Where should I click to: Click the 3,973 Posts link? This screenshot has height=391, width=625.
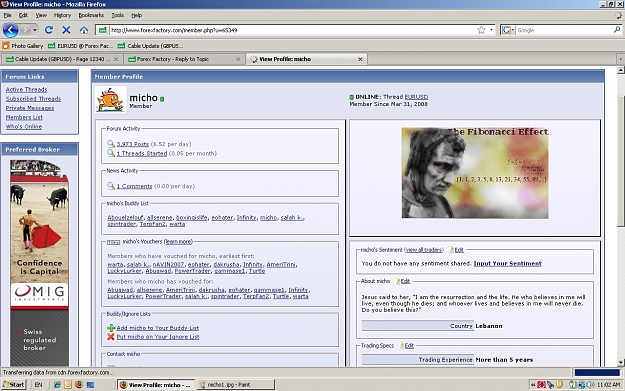(x=132, y=144)
